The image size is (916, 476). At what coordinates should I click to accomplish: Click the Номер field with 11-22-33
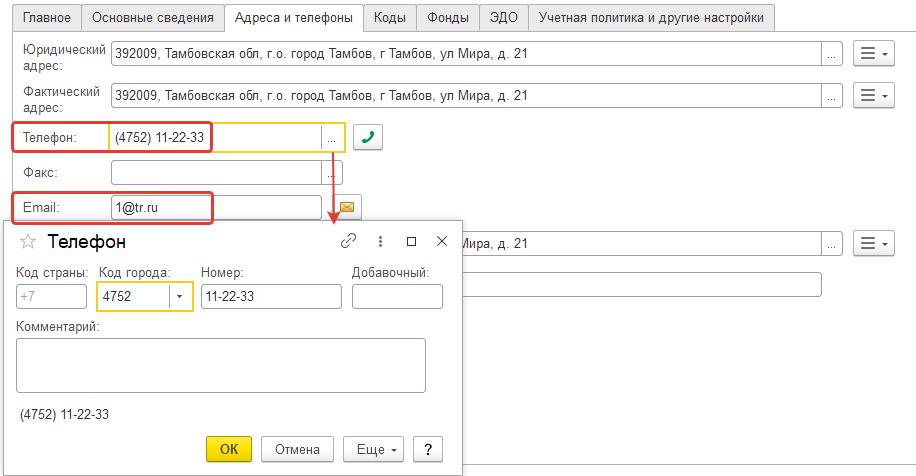[271, 297]
